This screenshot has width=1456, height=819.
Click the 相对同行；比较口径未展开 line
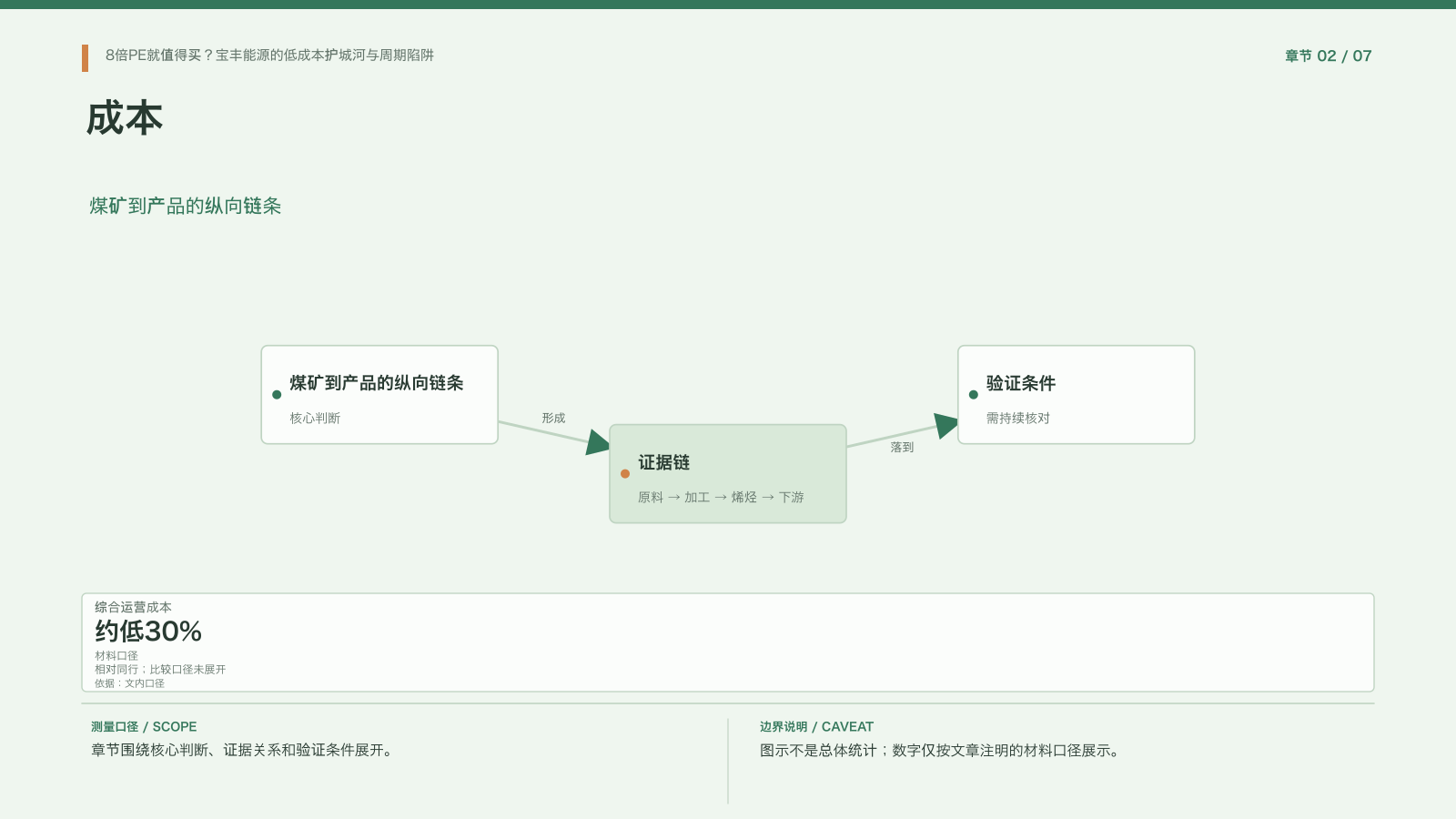(160, 670)
